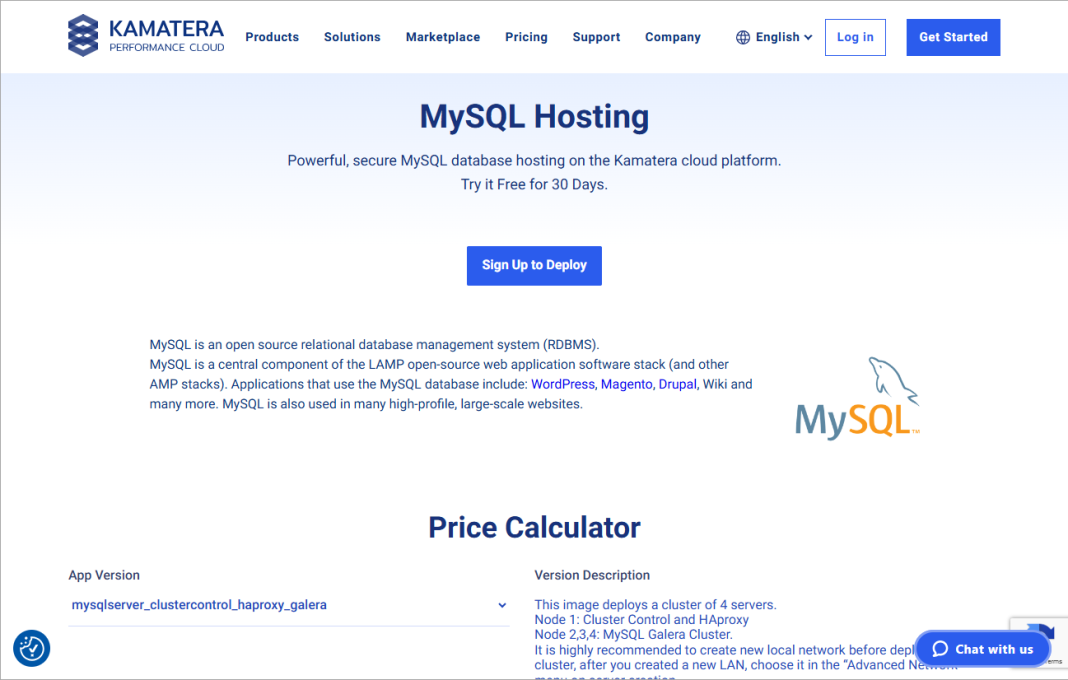This screenshot has height=680, width=1068.
Task: Click the globe language icon
Action: tap(742, 37)
